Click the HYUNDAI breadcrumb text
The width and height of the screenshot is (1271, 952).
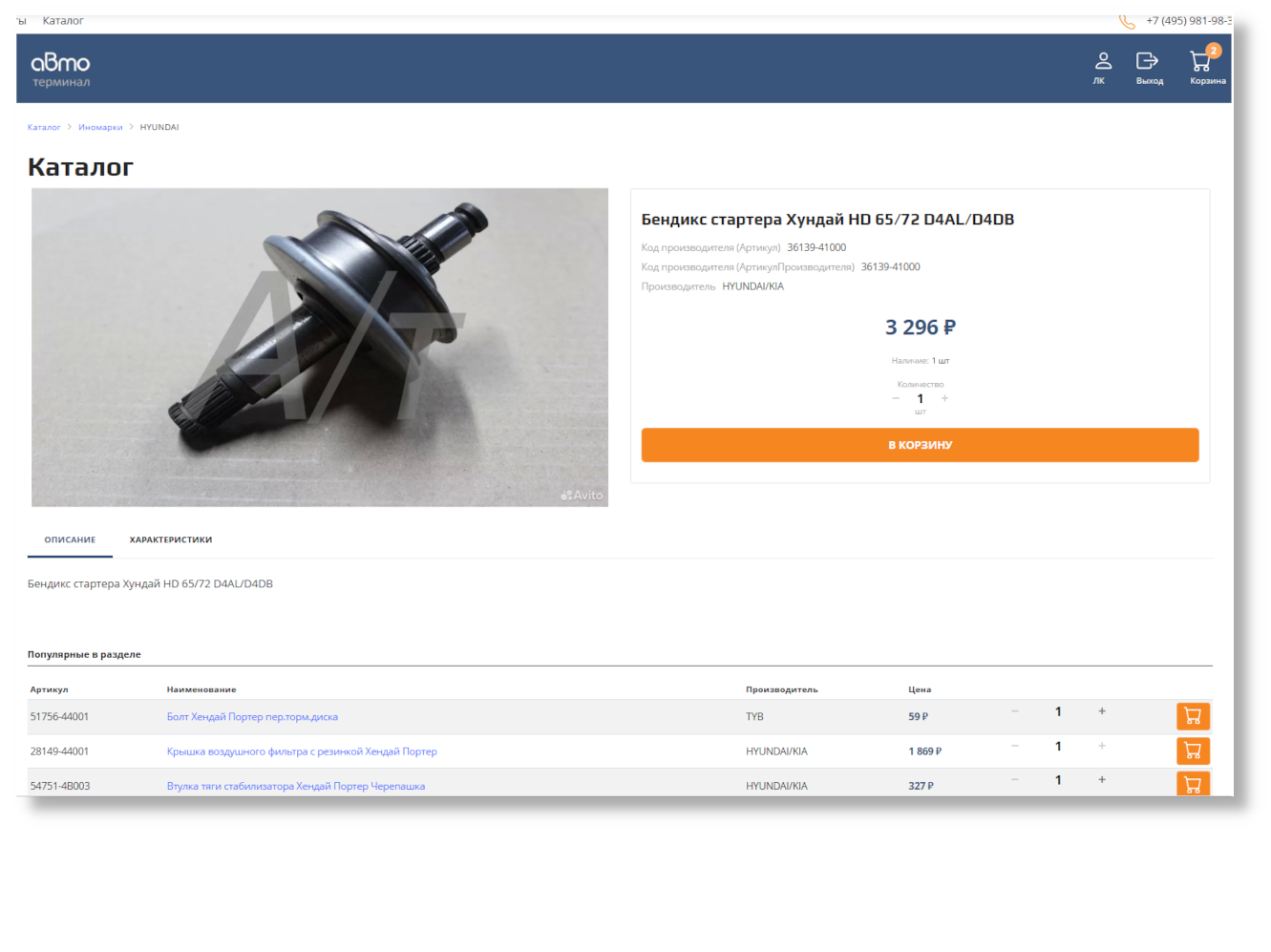(159, 127)
